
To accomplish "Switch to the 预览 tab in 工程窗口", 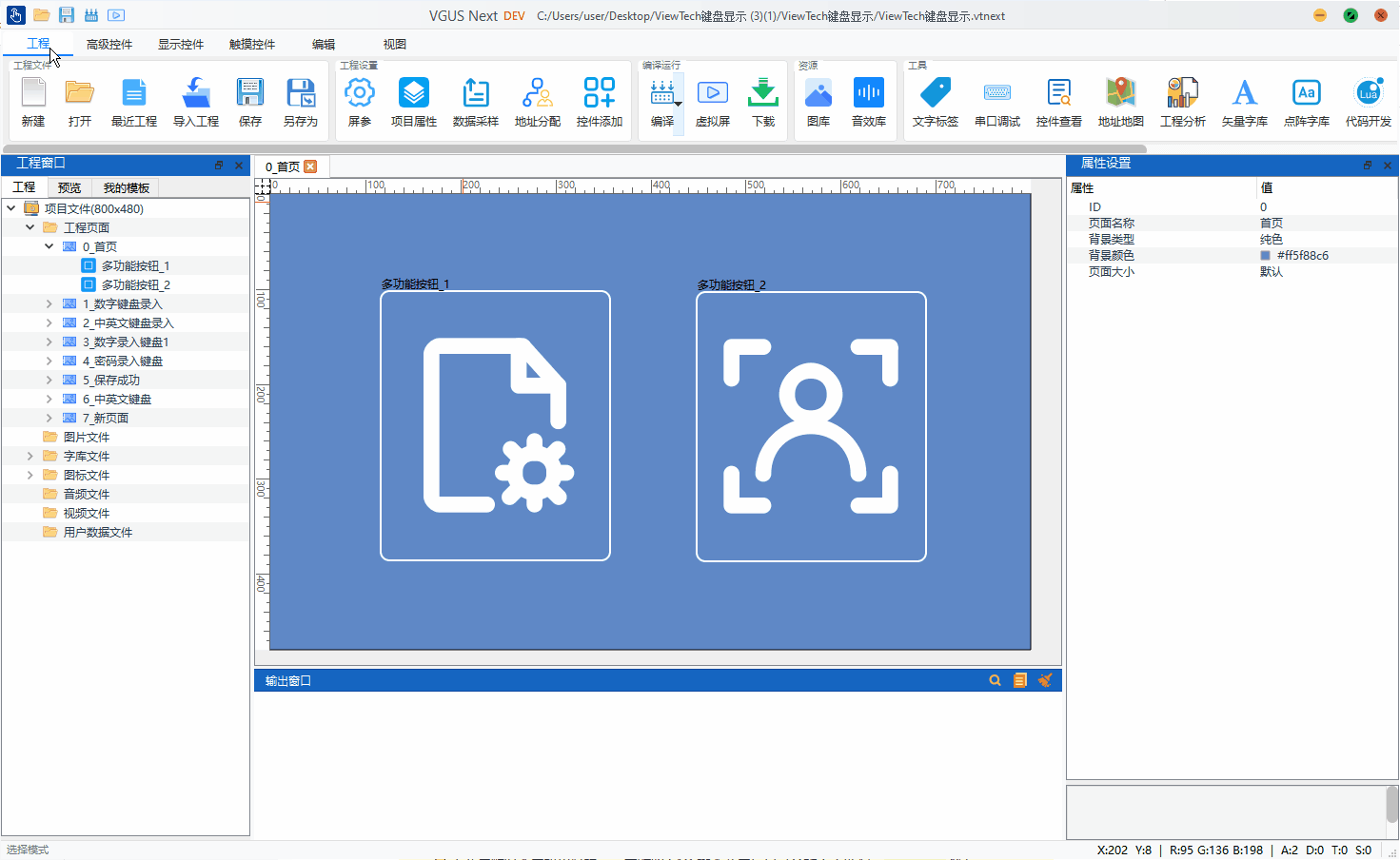I will (x=69, y=187).
